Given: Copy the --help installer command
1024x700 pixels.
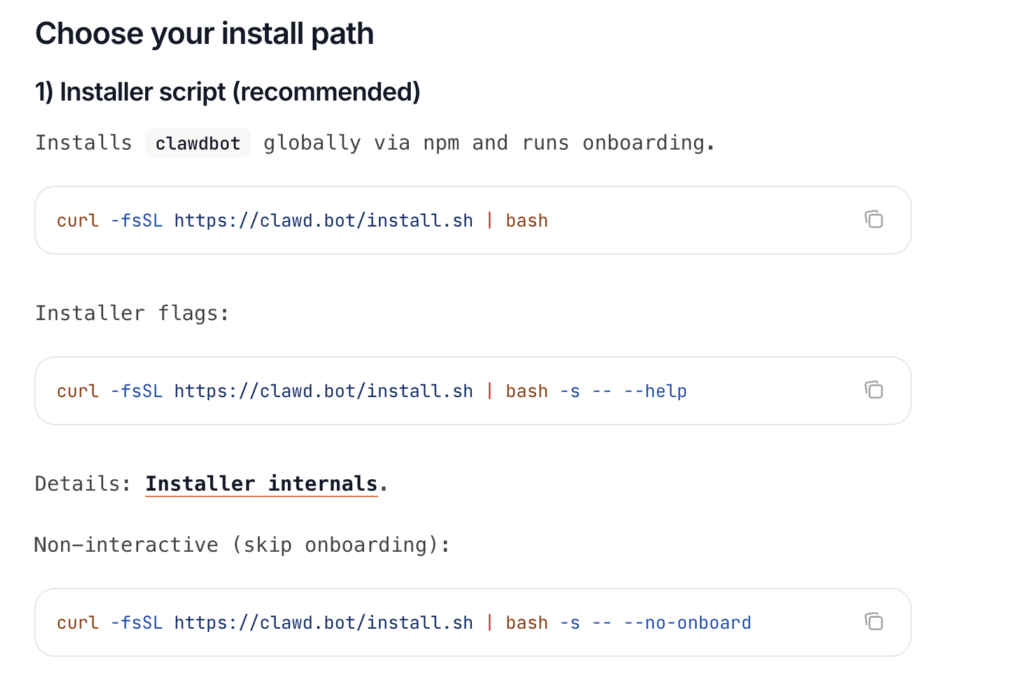Looking at the screenshot, I should (874, 390).
